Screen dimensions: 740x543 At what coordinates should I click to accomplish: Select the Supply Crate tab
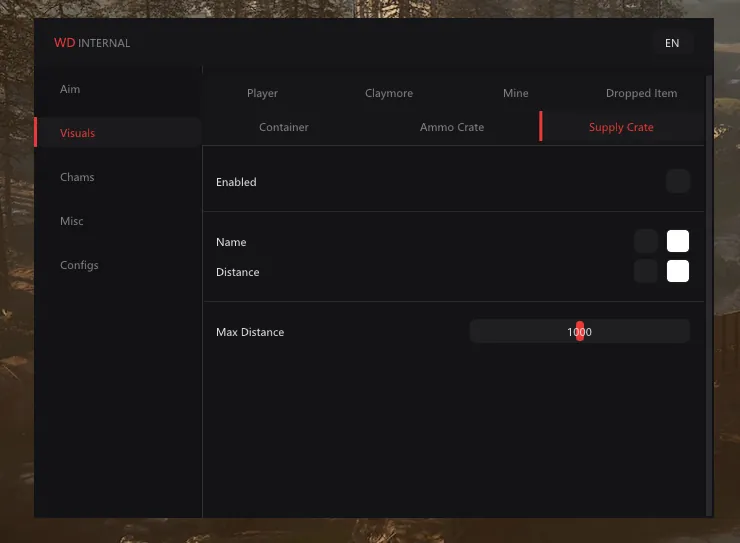[621, 127]
